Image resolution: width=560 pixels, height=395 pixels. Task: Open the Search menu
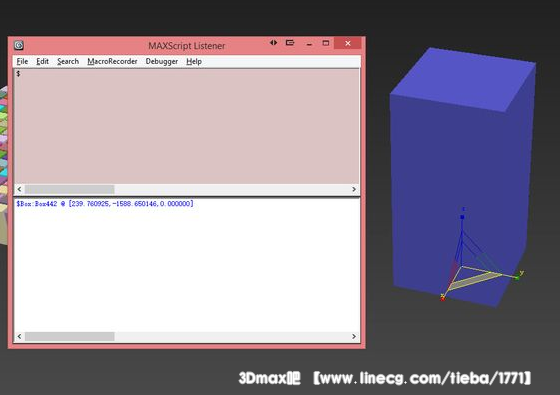click(x=68, y=61)
